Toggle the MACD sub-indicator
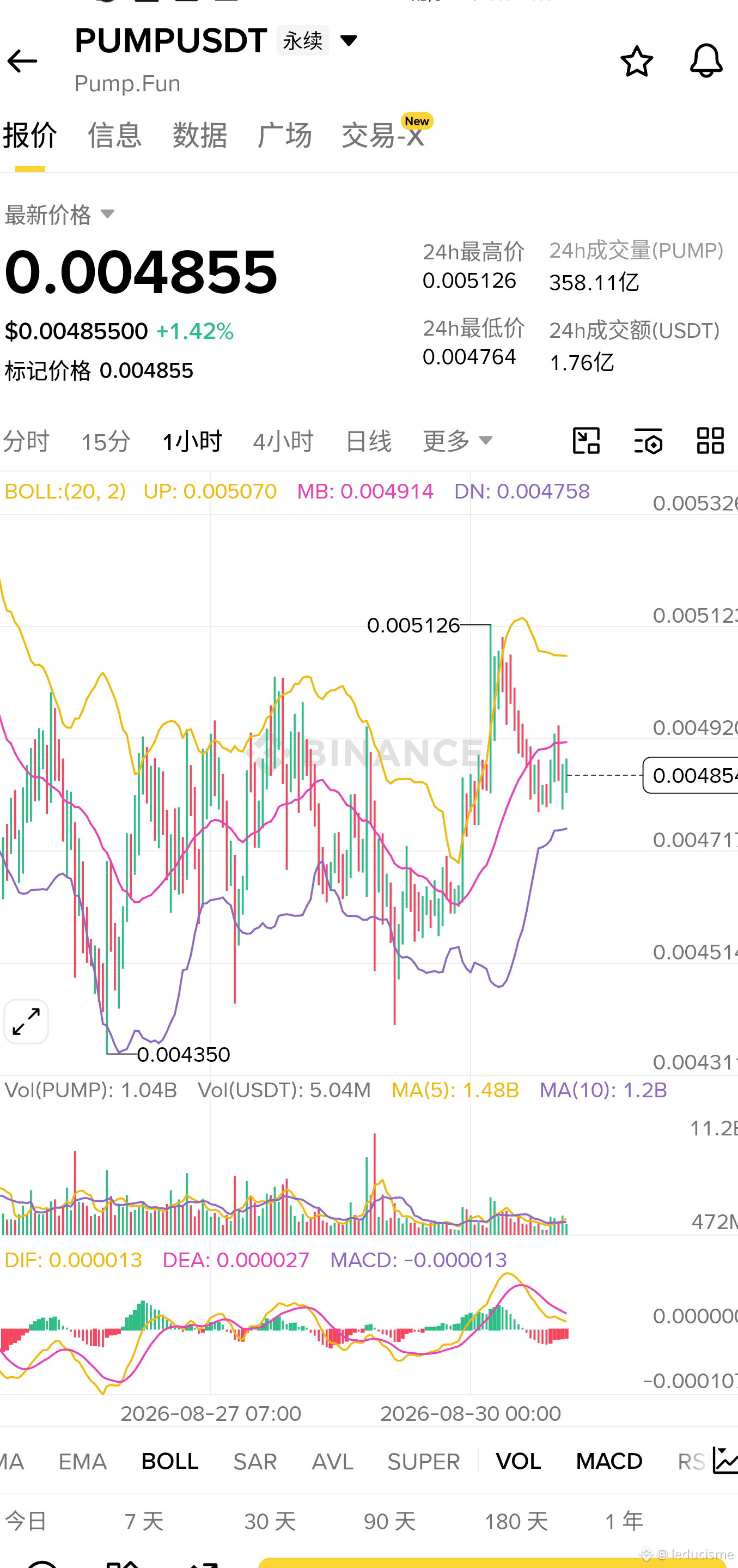Screen dimensions: 738x1568 609,1461
